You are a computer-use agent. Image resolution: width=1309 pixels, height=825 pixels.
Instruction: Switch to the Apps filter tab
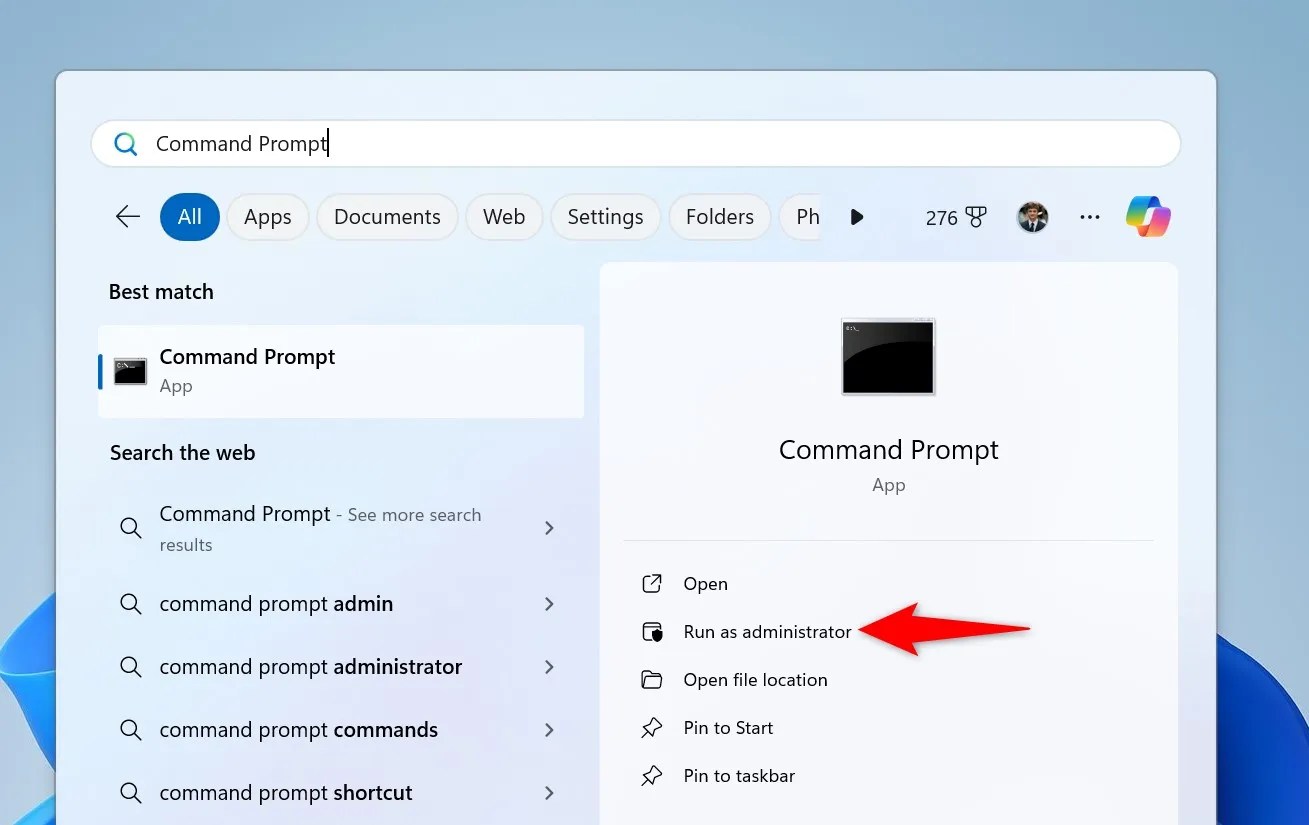click(x=267, y=216)
